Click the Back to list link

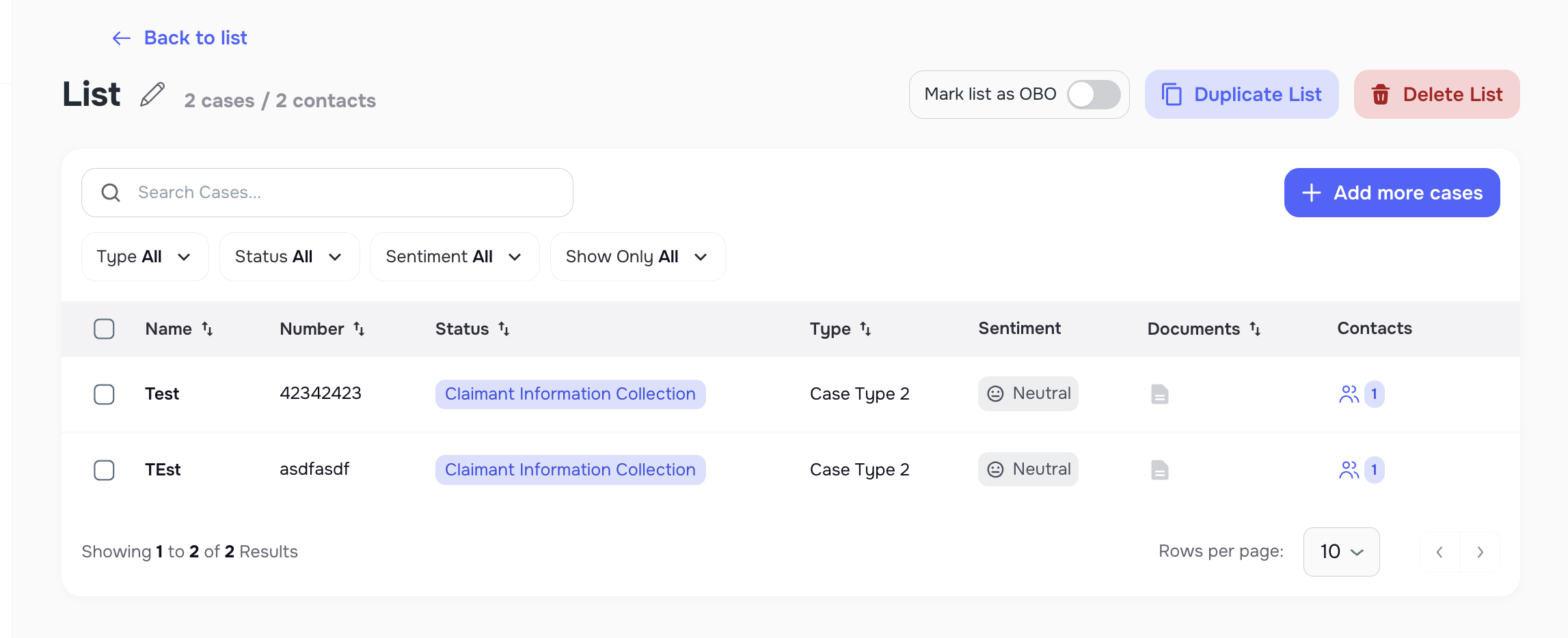coord(195,38)
